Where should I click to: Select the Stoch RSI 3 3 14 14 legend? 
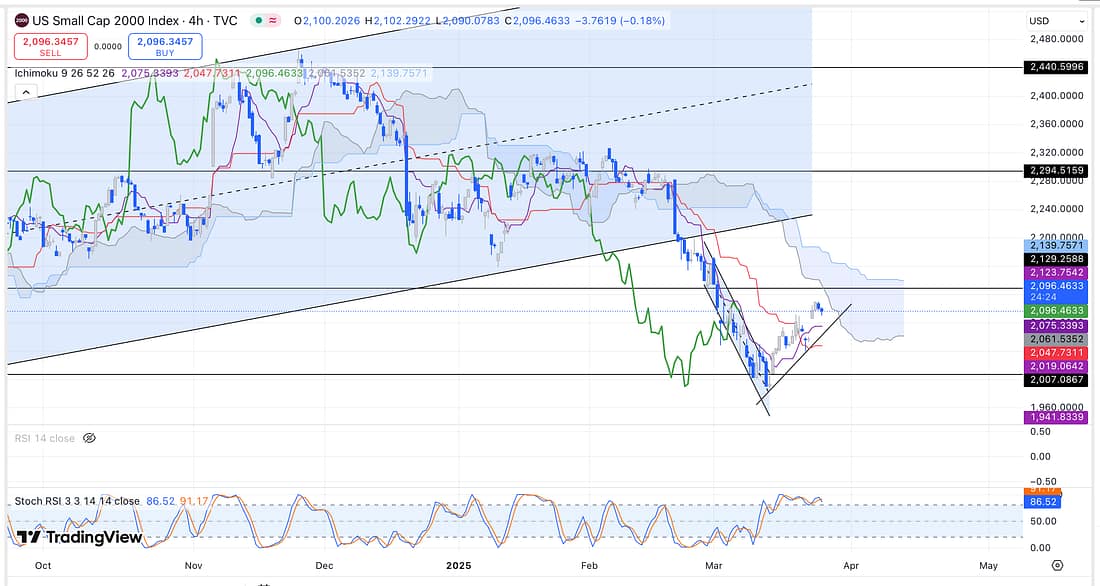(x=77, y=501)
